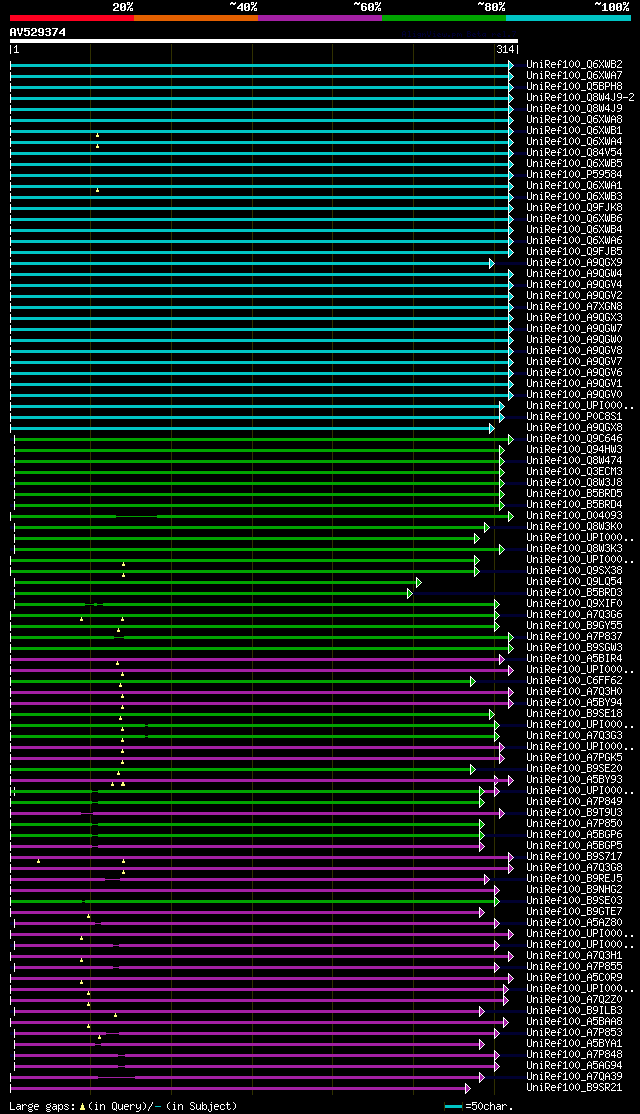
Task: Select the UniRef100_A5C0R9 label
Action: point(574,978)
